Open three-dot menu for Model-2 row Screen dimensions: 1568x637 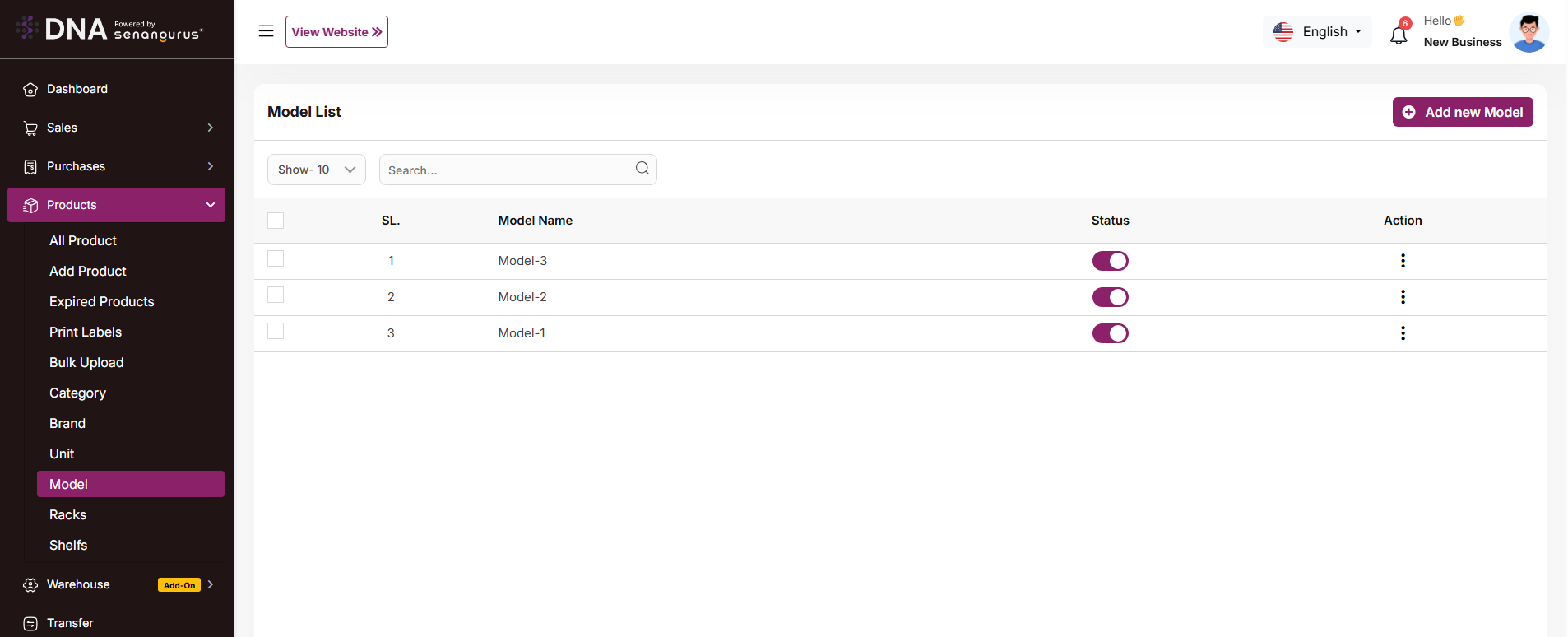click(1403, 297)
